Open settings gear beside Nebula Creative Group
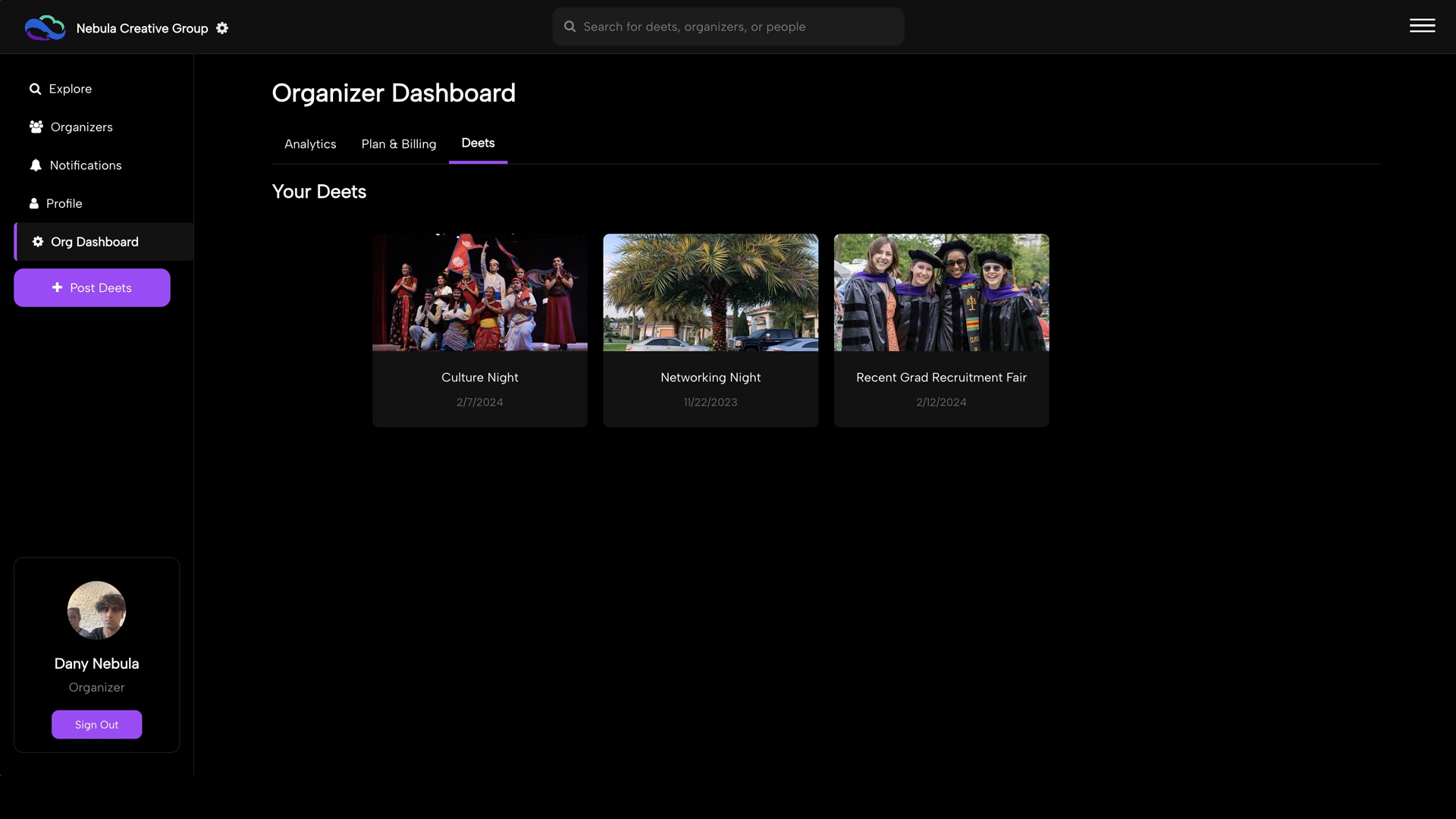This screenshot has height=819, width=1456. click(x=222, y=28)
